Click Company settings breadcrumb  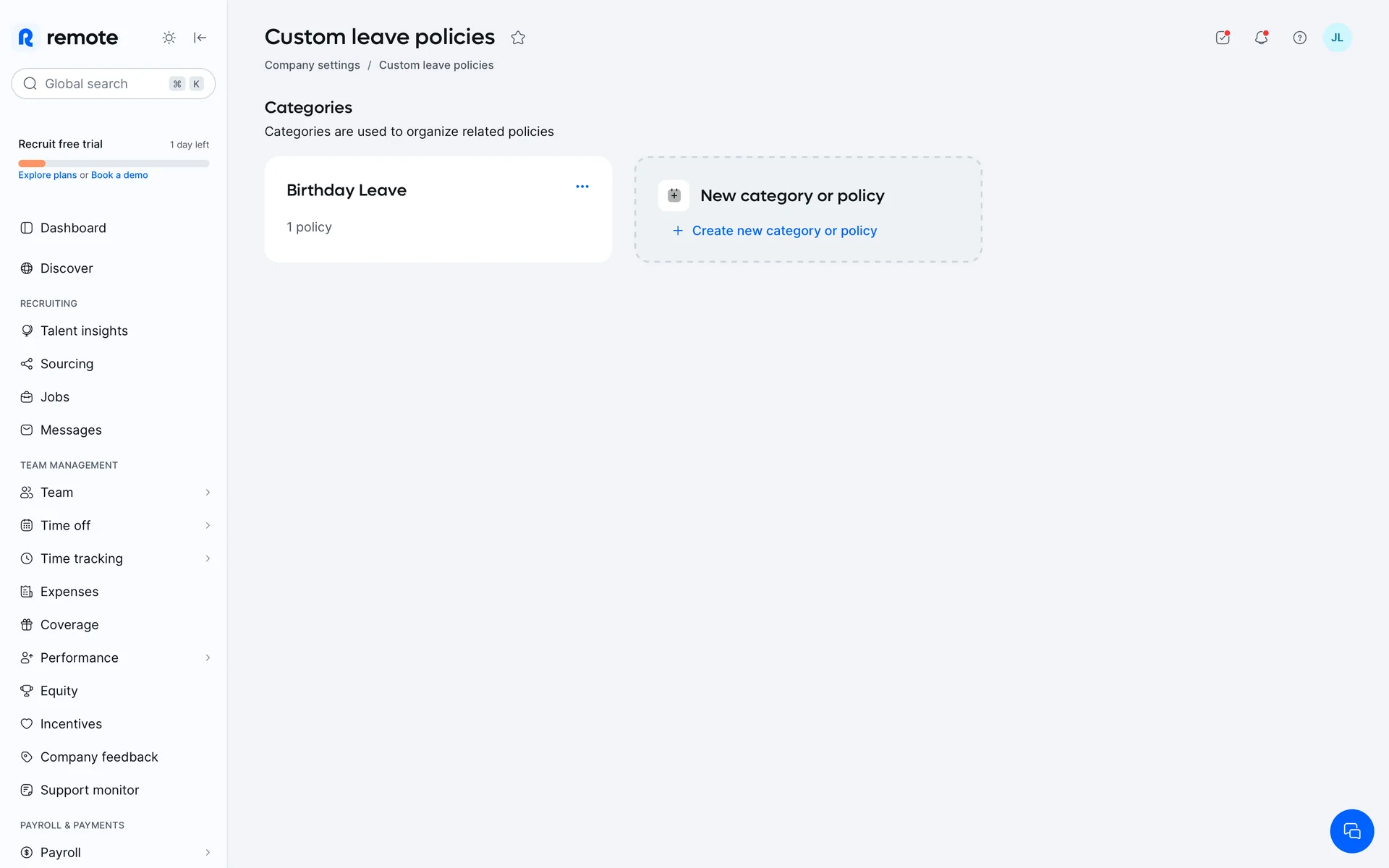[x=312, y=65]
